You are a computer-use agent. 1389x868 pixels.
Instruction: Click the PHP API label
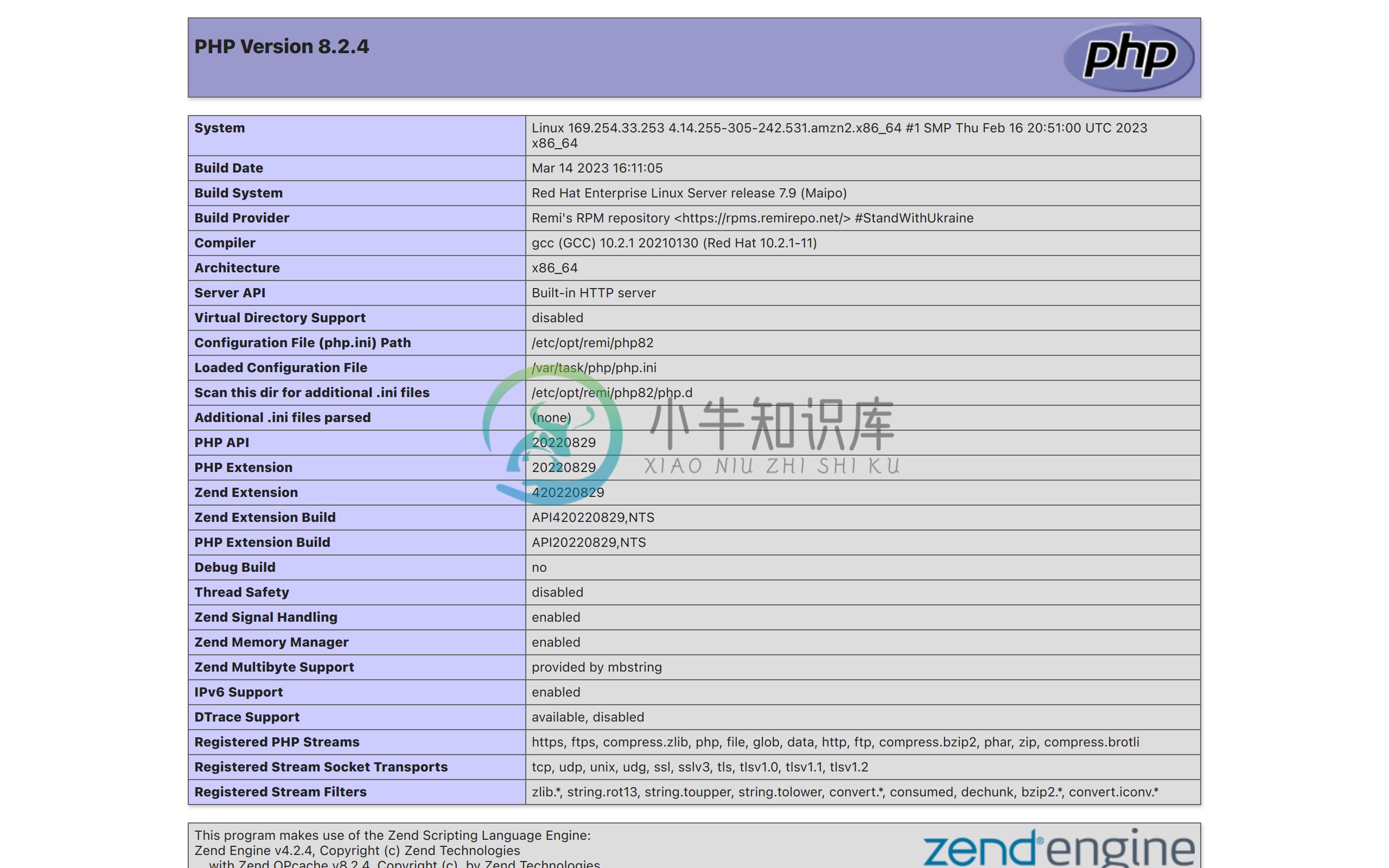pyautogui.click(x=221, y=443)
